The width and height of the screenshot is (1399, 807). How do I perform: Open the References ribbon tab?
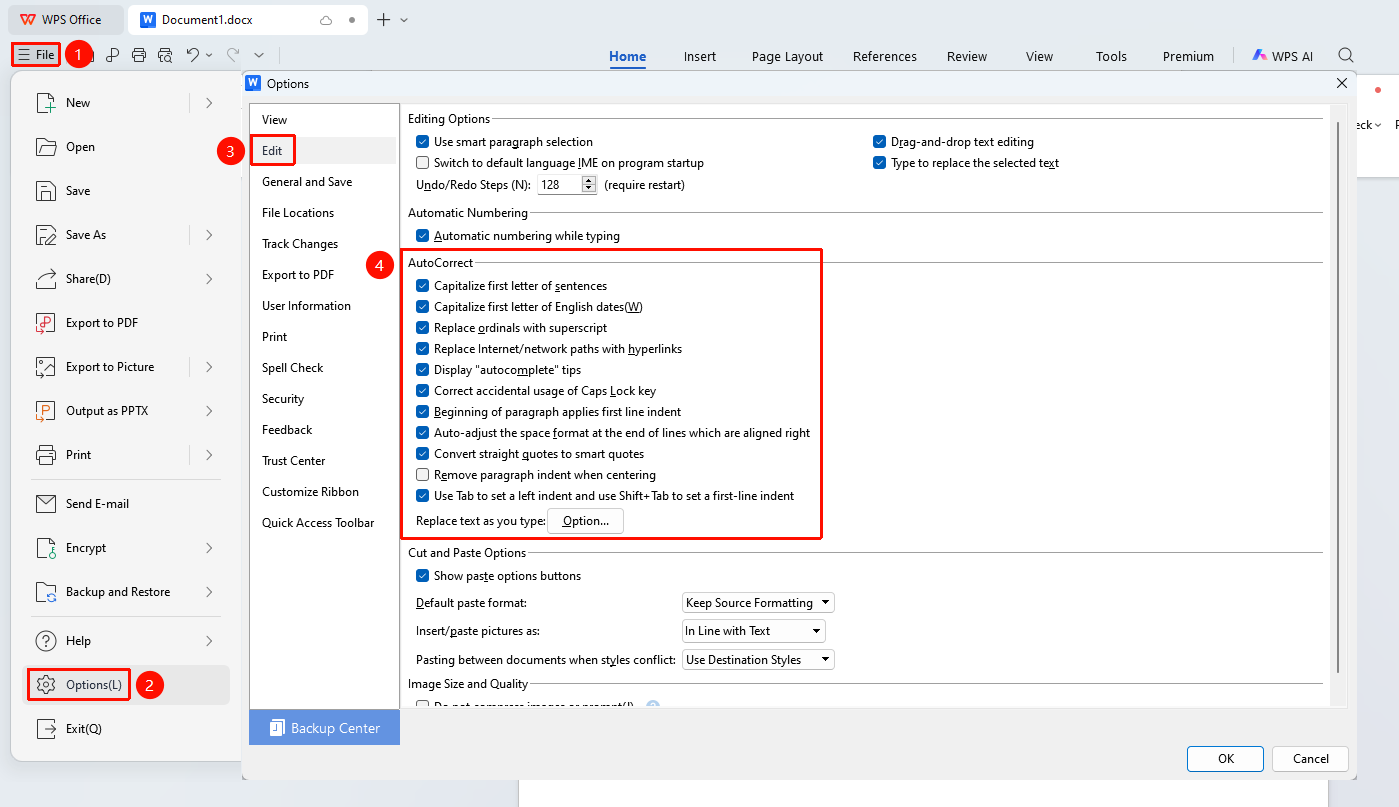coord(885,56)
